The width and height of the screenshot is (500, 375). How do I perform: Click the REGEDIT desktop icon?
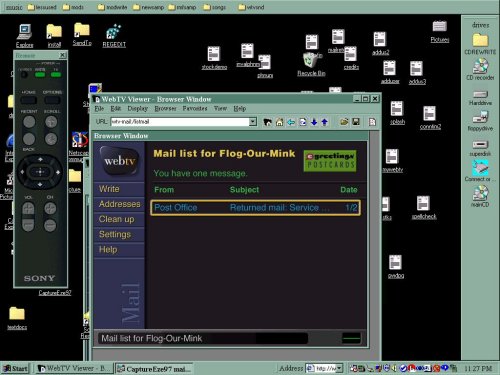[x=114, y=36]
